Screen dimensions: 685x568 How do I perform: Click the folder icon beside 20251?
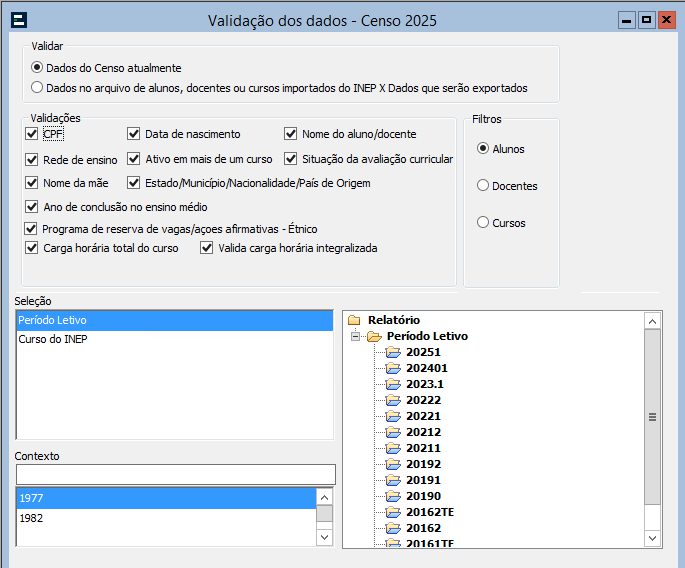click(x=393, y=352)
